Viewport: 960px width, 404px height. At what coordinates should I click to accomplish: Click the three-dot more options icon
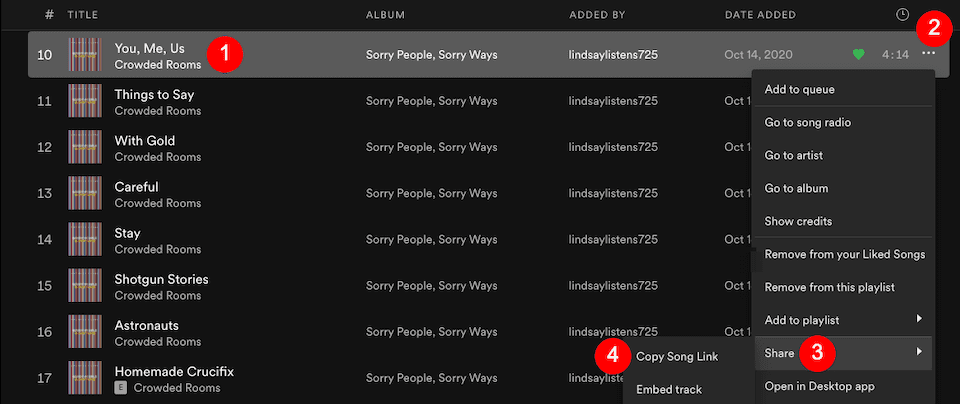click(x=930, y=54)
